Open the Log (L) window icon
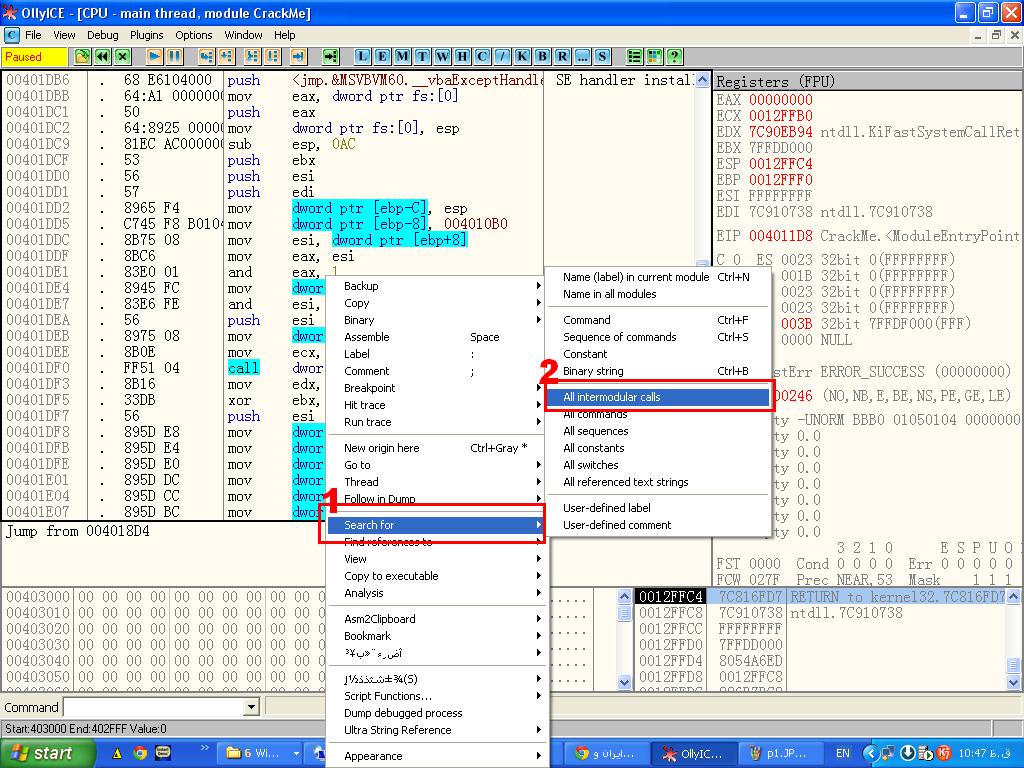 [x=362, y=57]
